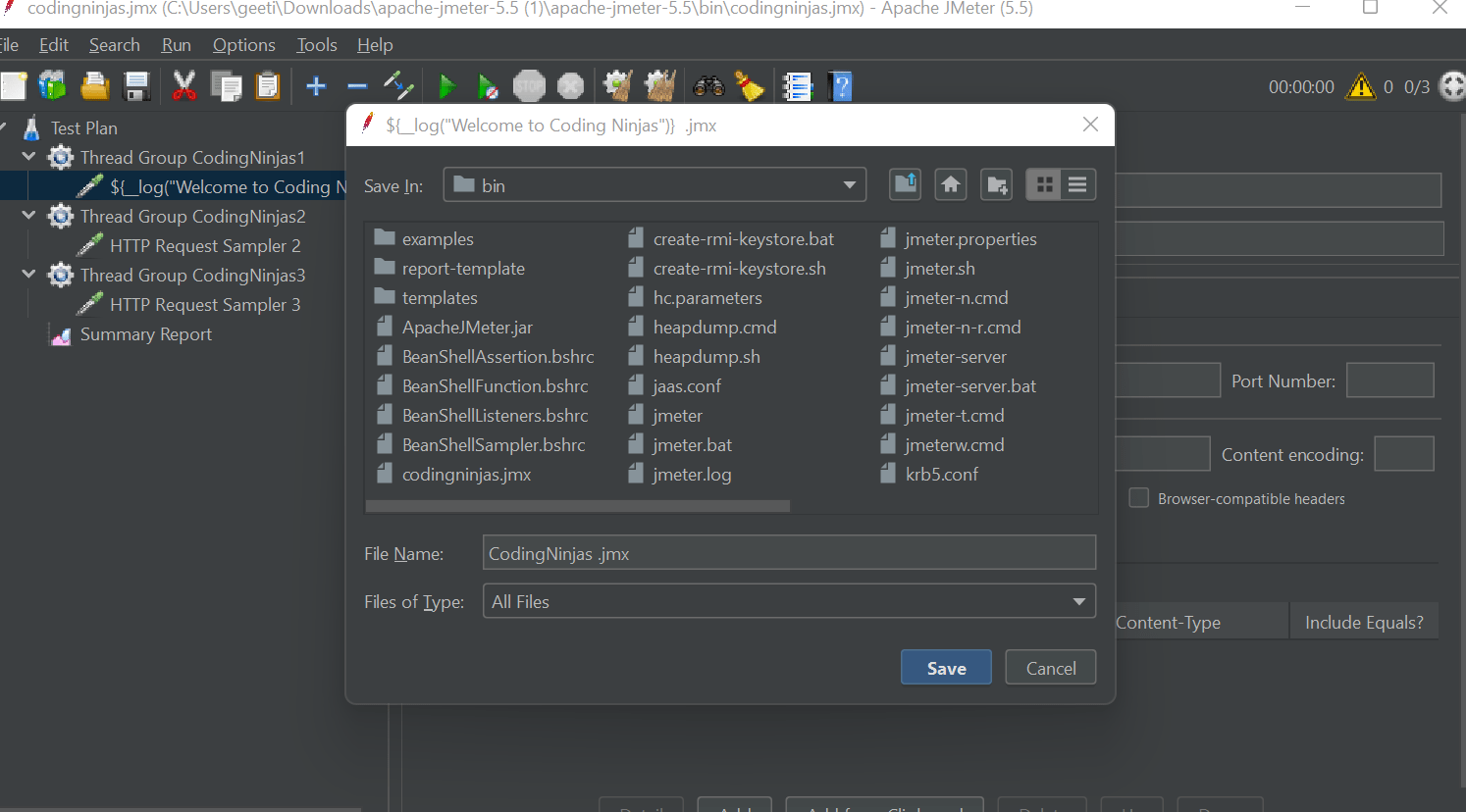Switch save dialog to list view
1466x812 pixels.
1077,184
